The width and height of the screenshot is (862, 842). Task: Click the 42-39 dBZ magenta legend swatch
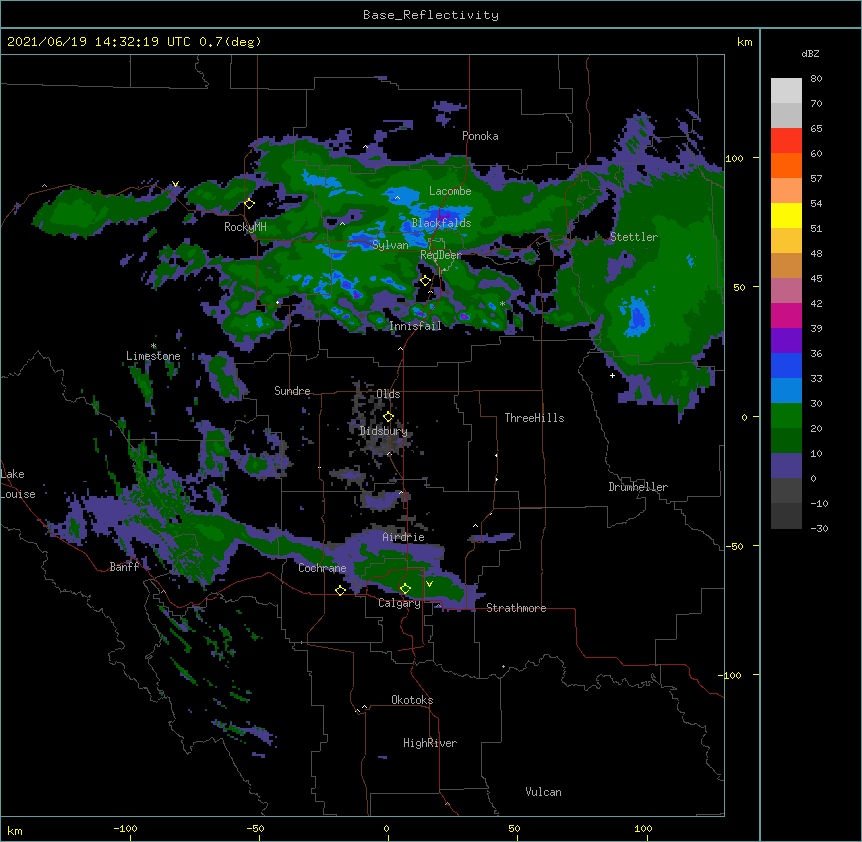click(x=786, y=315)
